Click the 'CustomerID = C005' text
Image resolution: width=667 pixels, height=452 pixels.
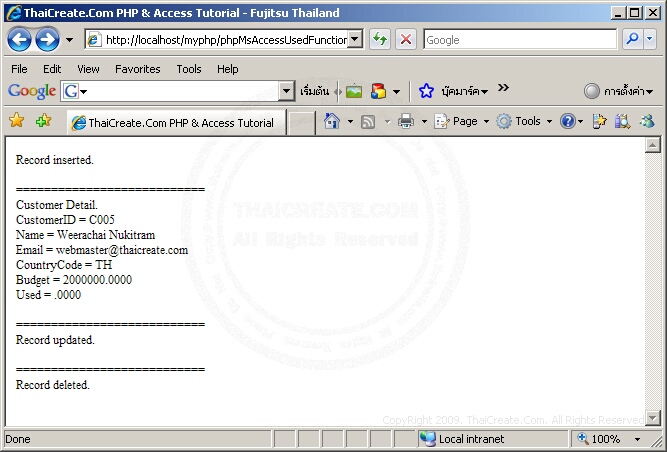(66, 220)
